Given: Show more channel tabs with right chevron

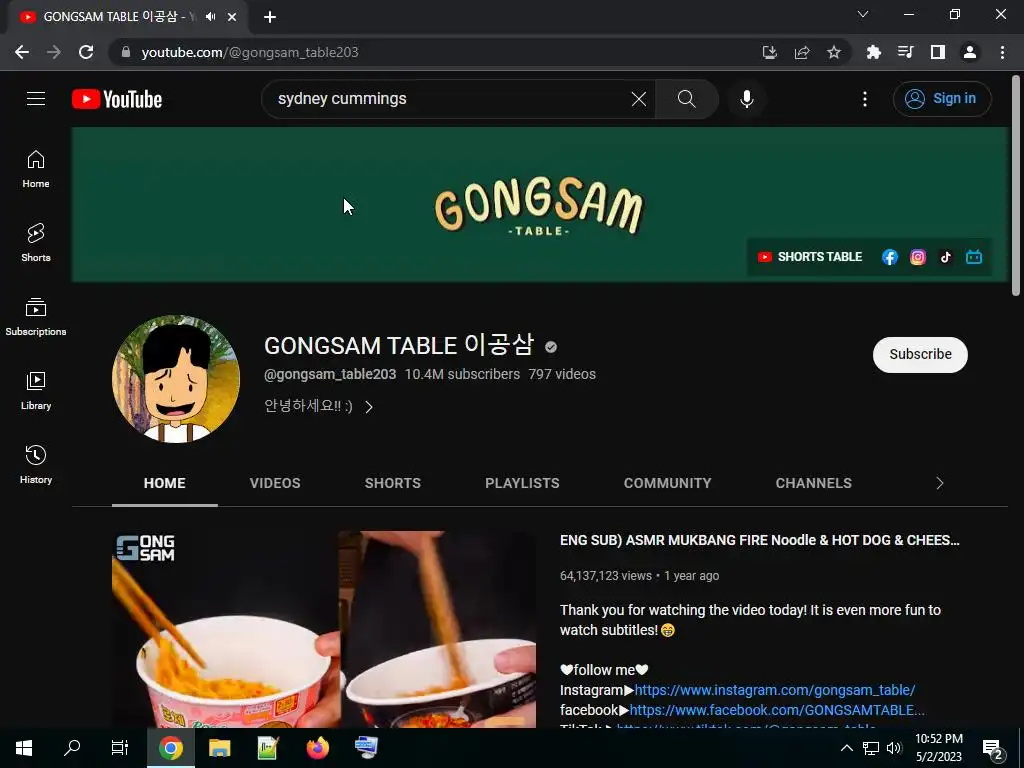Looking at the screenshot, I should (940, 483).
